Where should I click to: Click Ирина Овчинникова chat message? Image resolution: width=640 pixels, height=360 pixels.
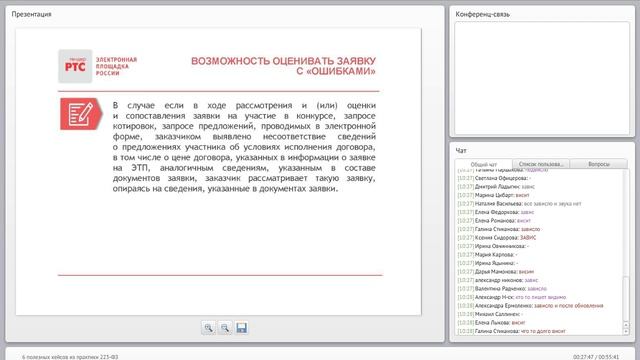tap(493, 246)
